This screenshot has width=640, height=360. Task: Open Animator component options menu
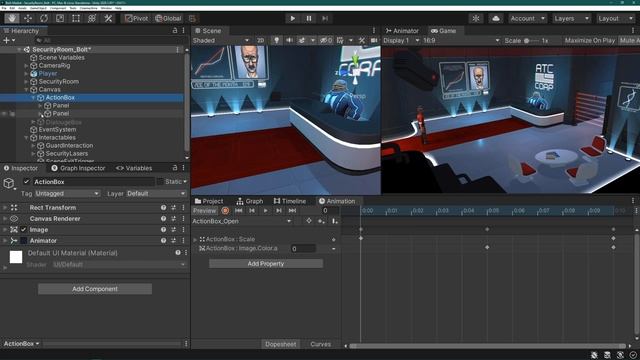[x=183, y=241]
